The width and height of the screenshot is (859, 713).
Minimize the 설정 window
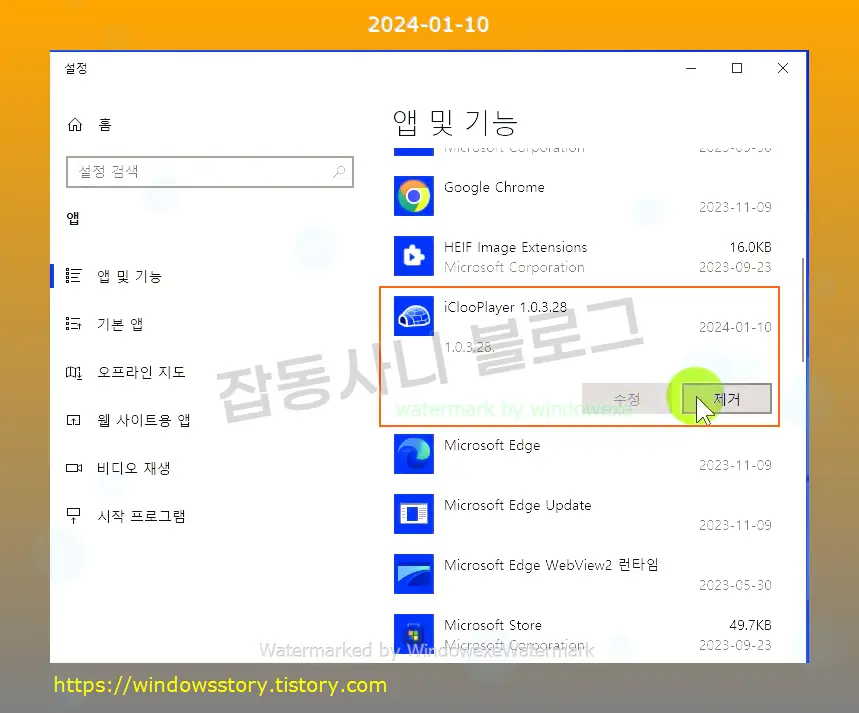691,69
